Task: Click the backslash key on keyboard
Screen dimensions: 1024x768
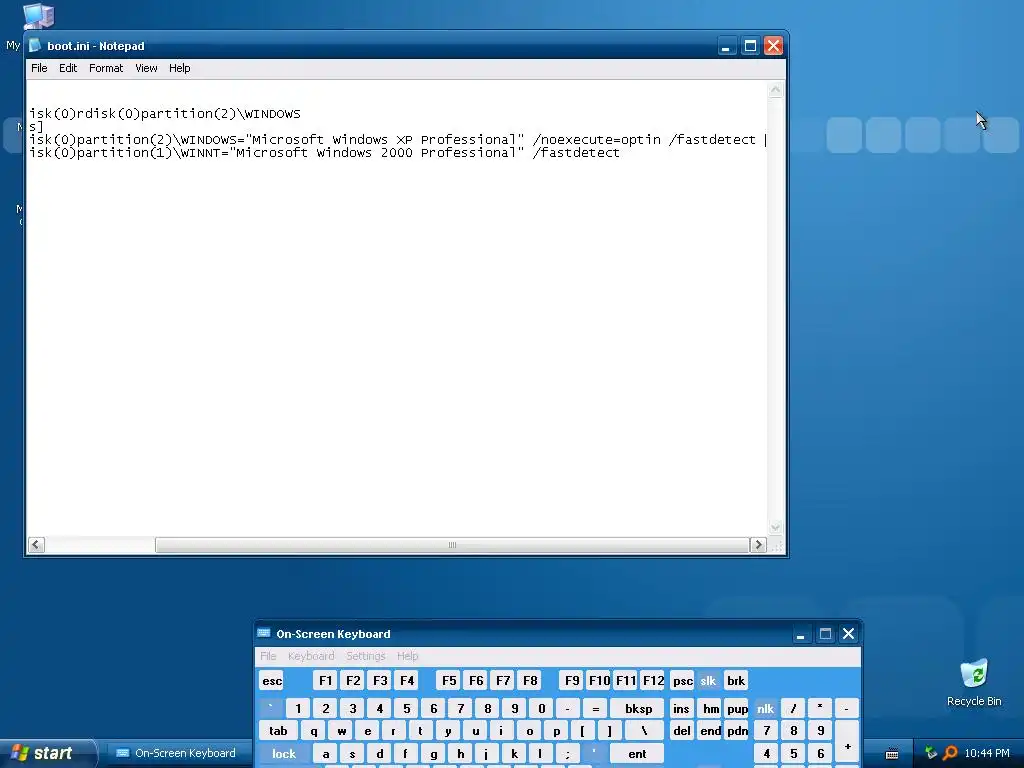Action: (x=643, y=731)
